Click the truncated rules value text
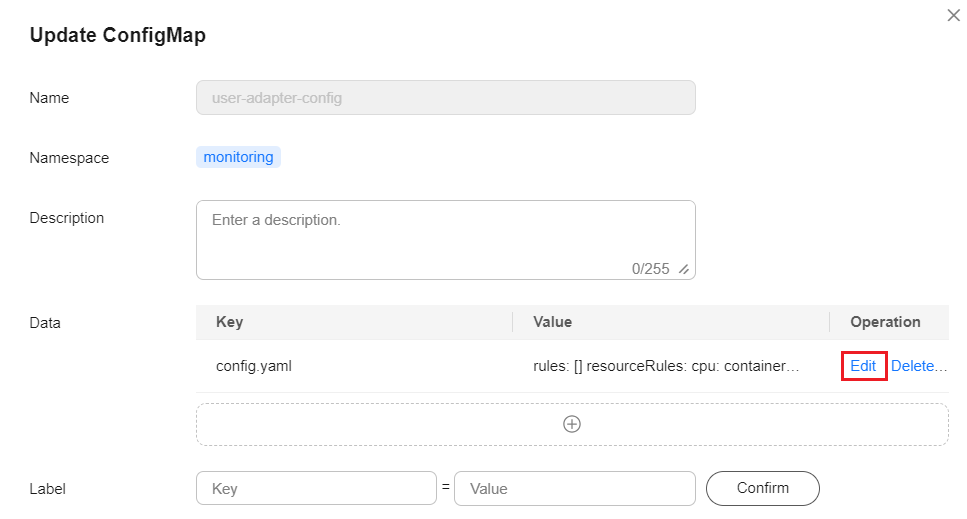967x519 pixels. (x=666, y=366)
